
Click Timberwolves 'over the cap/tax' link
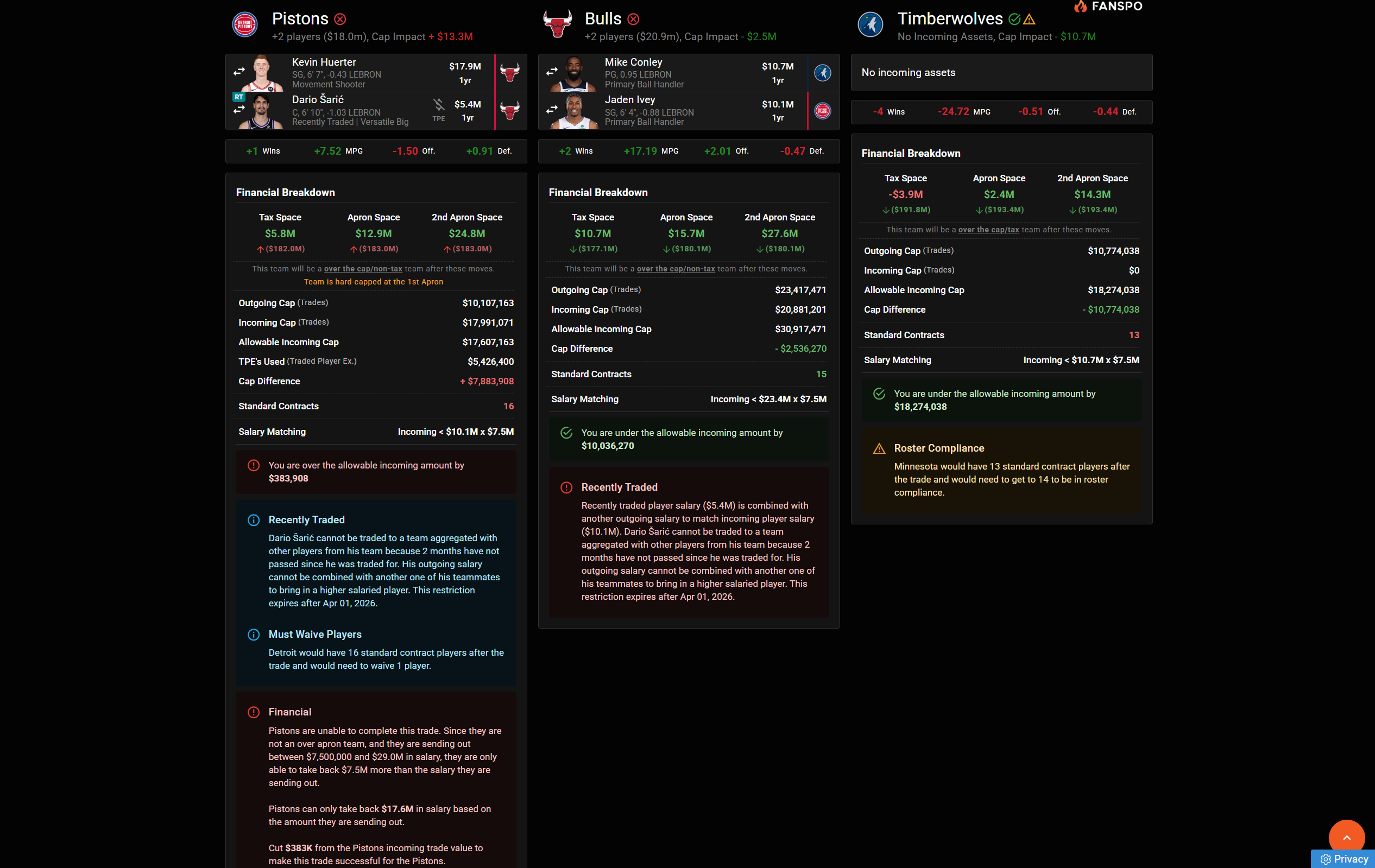pos(988,230)
